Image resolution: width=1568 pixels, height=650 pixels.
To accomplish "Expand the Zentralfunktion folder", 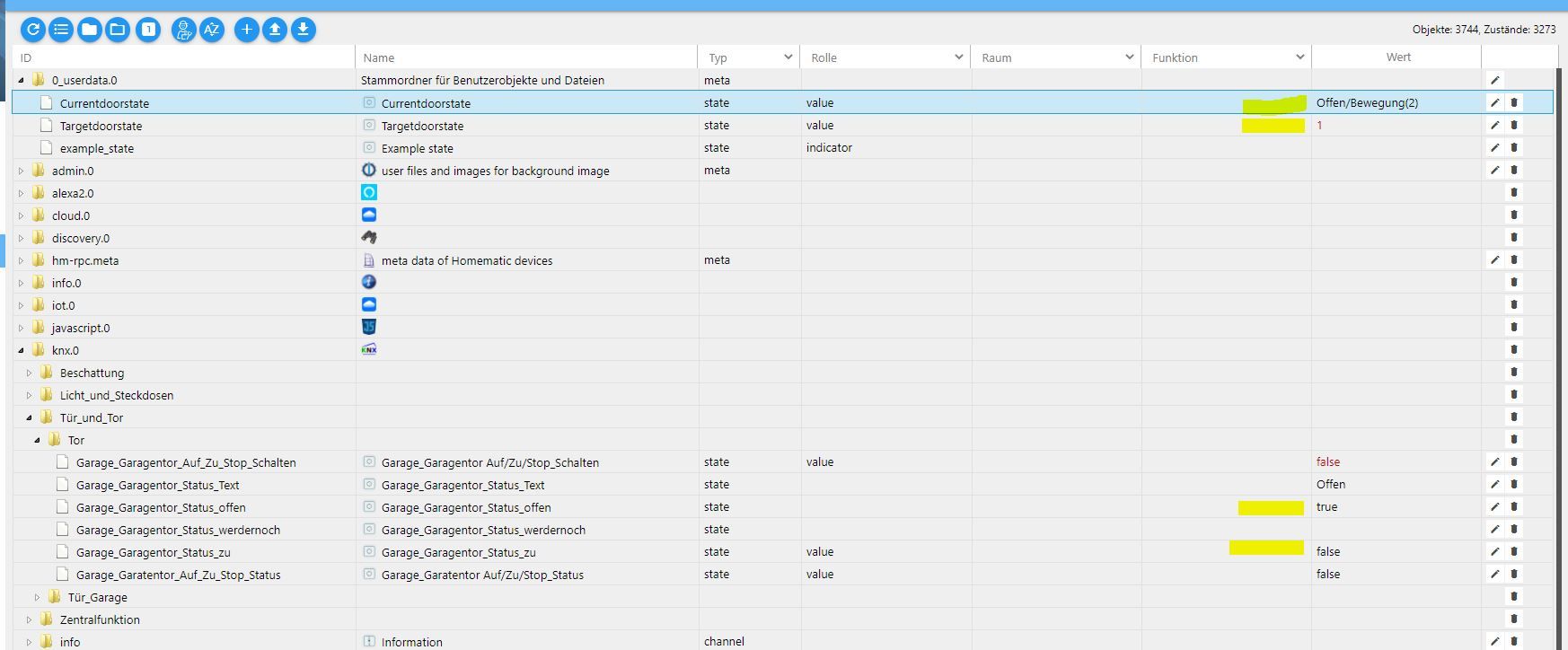I will pos(30,619).
